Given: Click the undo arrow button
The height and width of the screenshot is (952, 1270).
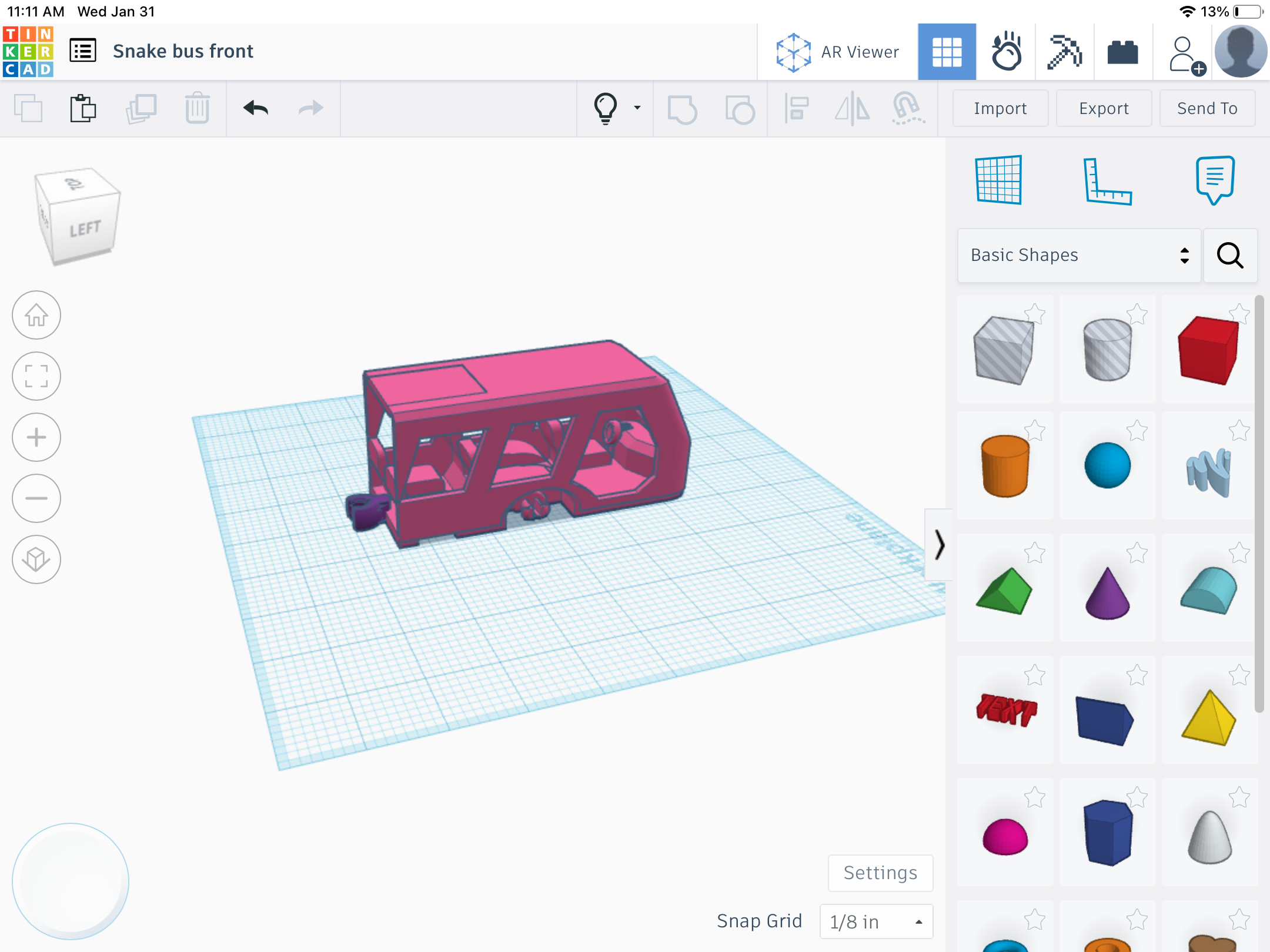Looking at the screenshot, I should tap(255, 108).
